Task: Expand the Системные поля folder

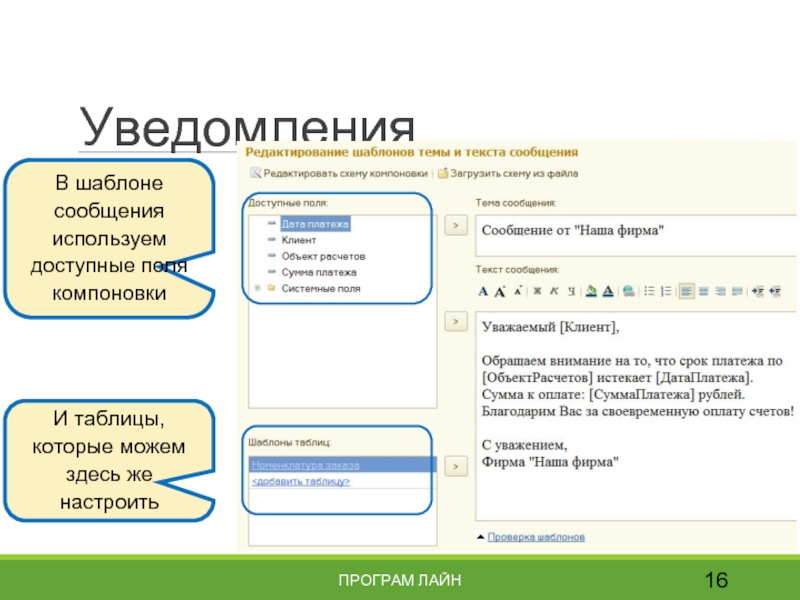Action: (258, 288)
